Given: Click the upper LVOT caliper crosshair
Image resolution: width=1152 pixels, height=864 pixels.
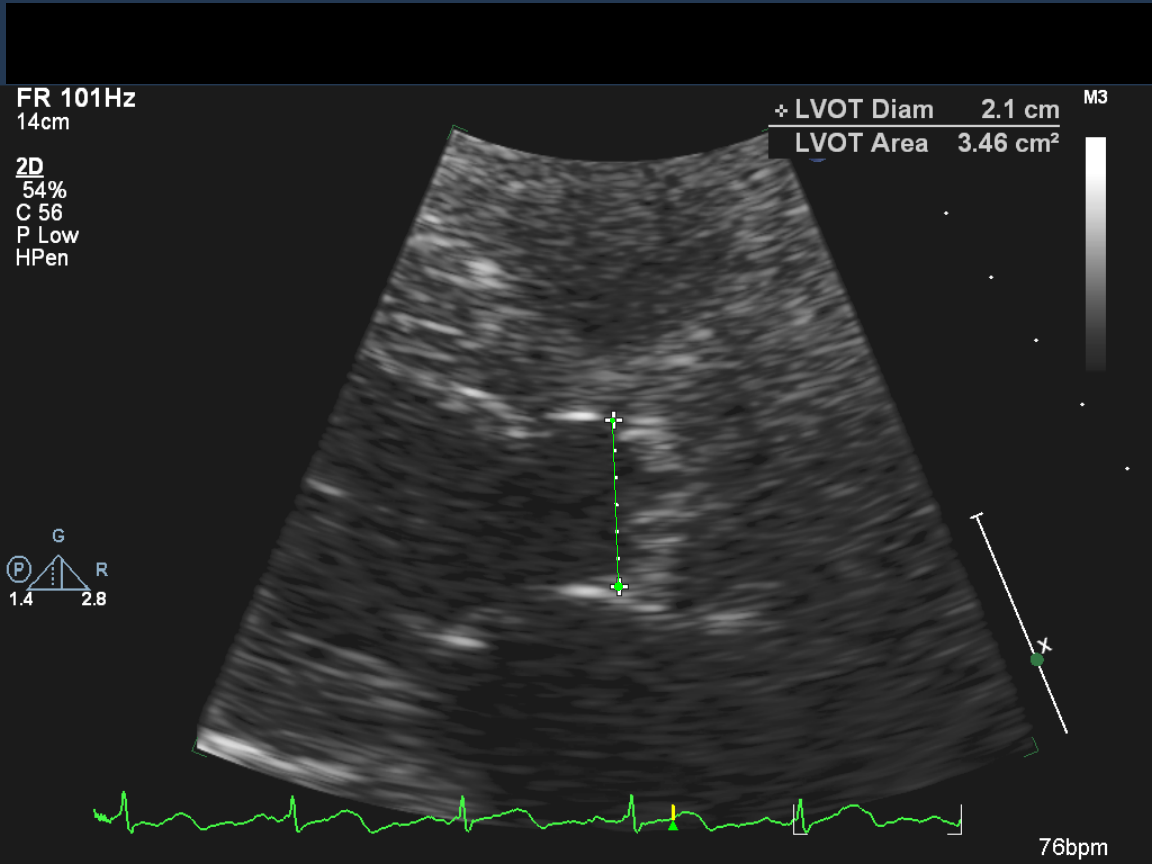Looking at the screenshot, I should tap(614, 421).
